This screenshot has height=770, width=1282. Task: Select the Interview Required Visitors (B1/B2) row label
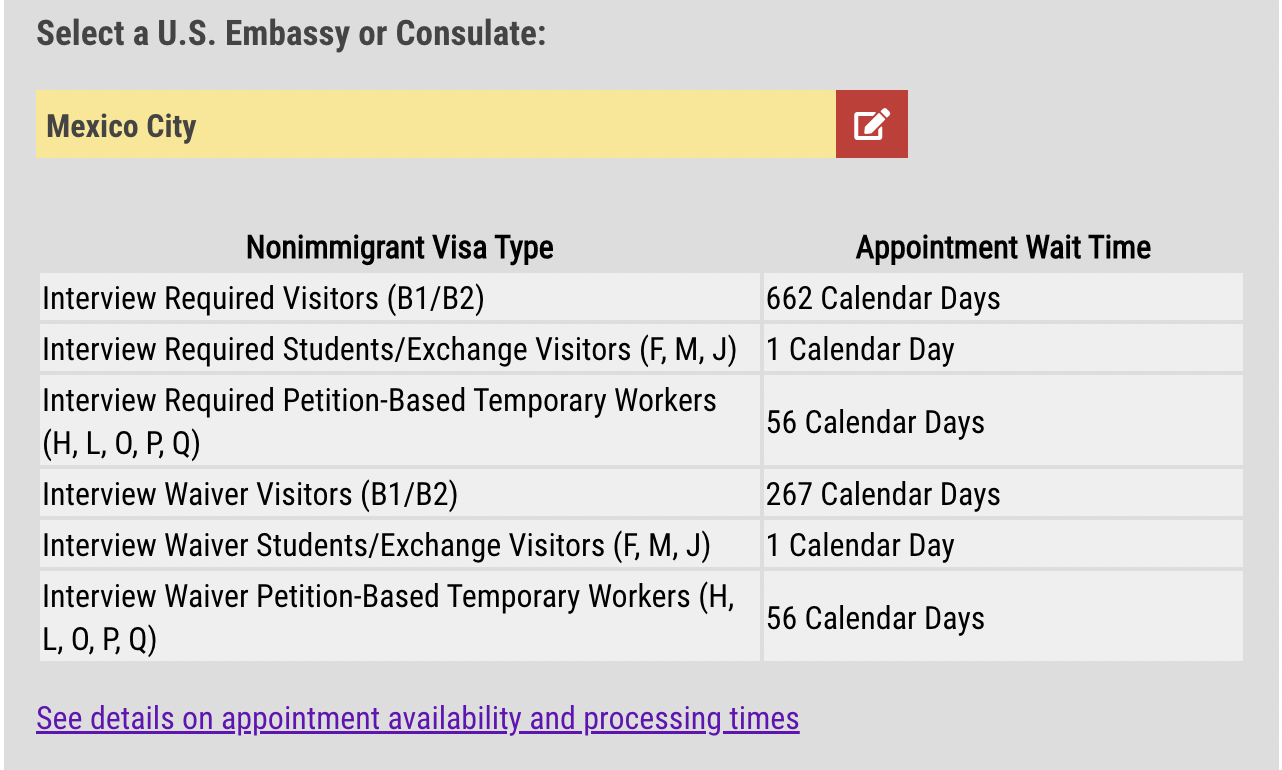[x=263, y=298]
